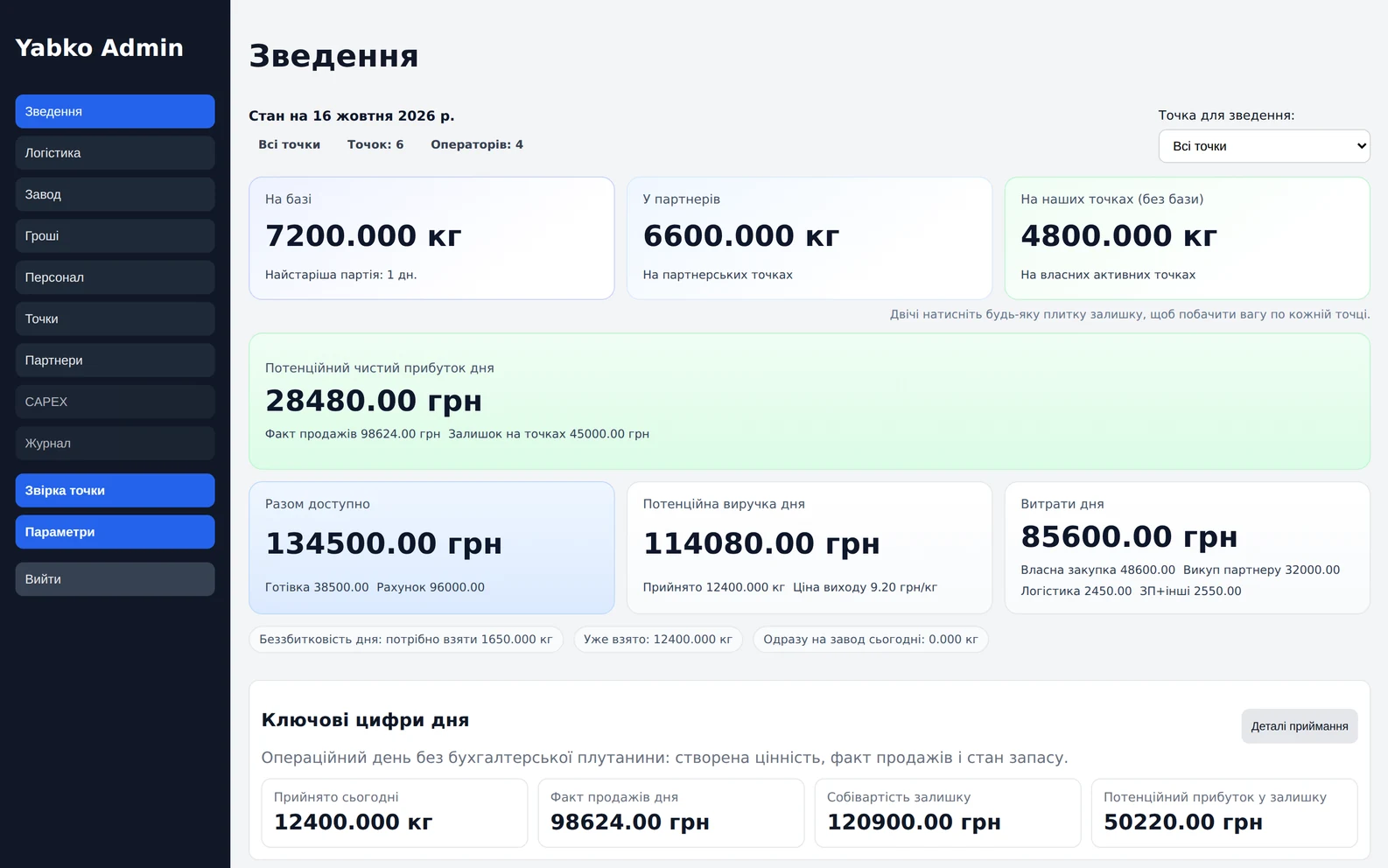Select the На наших точках tile
1388x868 pixels.
pos(1188,238)
